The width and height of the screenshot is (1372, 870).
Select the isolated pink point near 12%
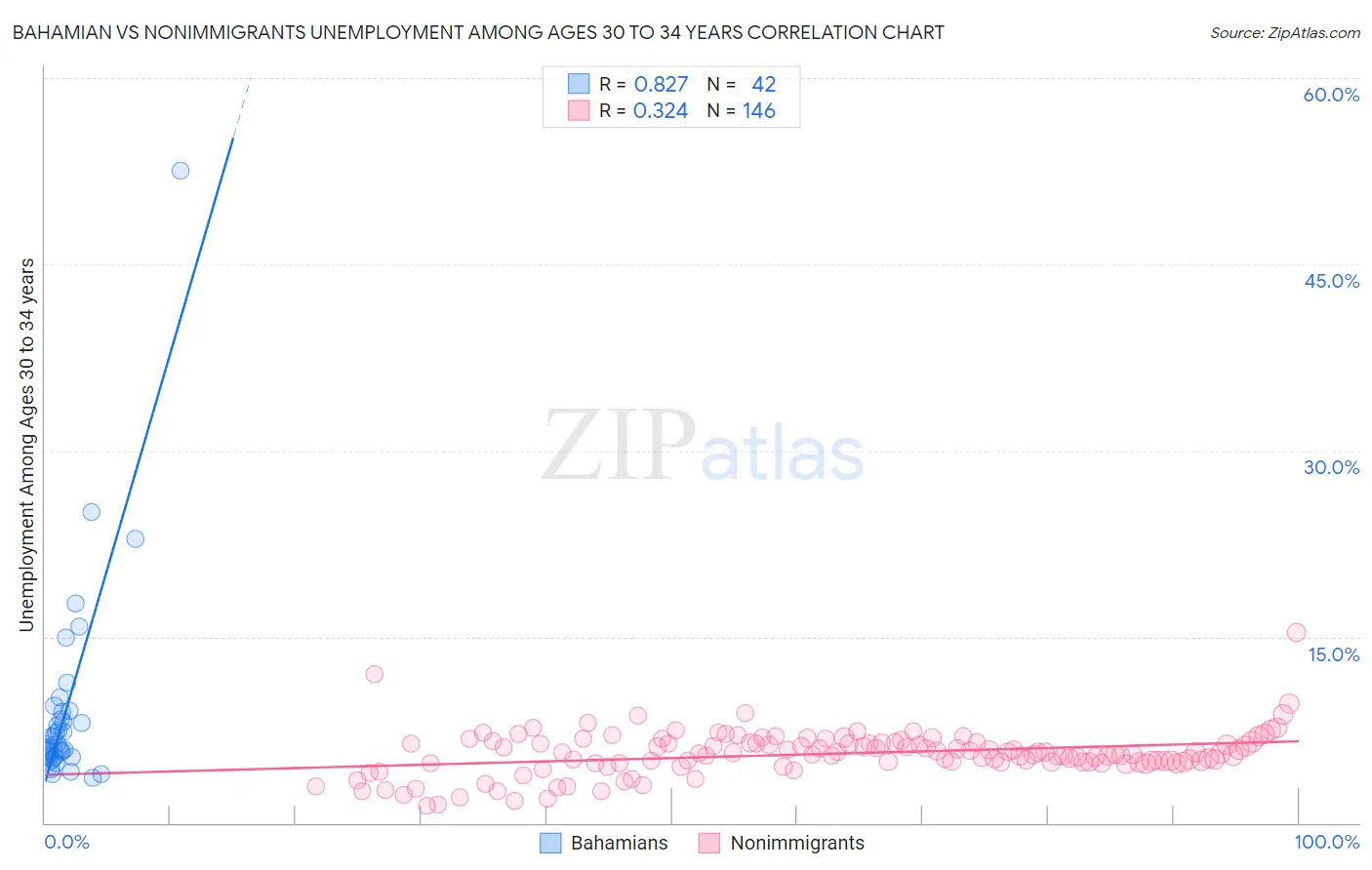point(374,674)
